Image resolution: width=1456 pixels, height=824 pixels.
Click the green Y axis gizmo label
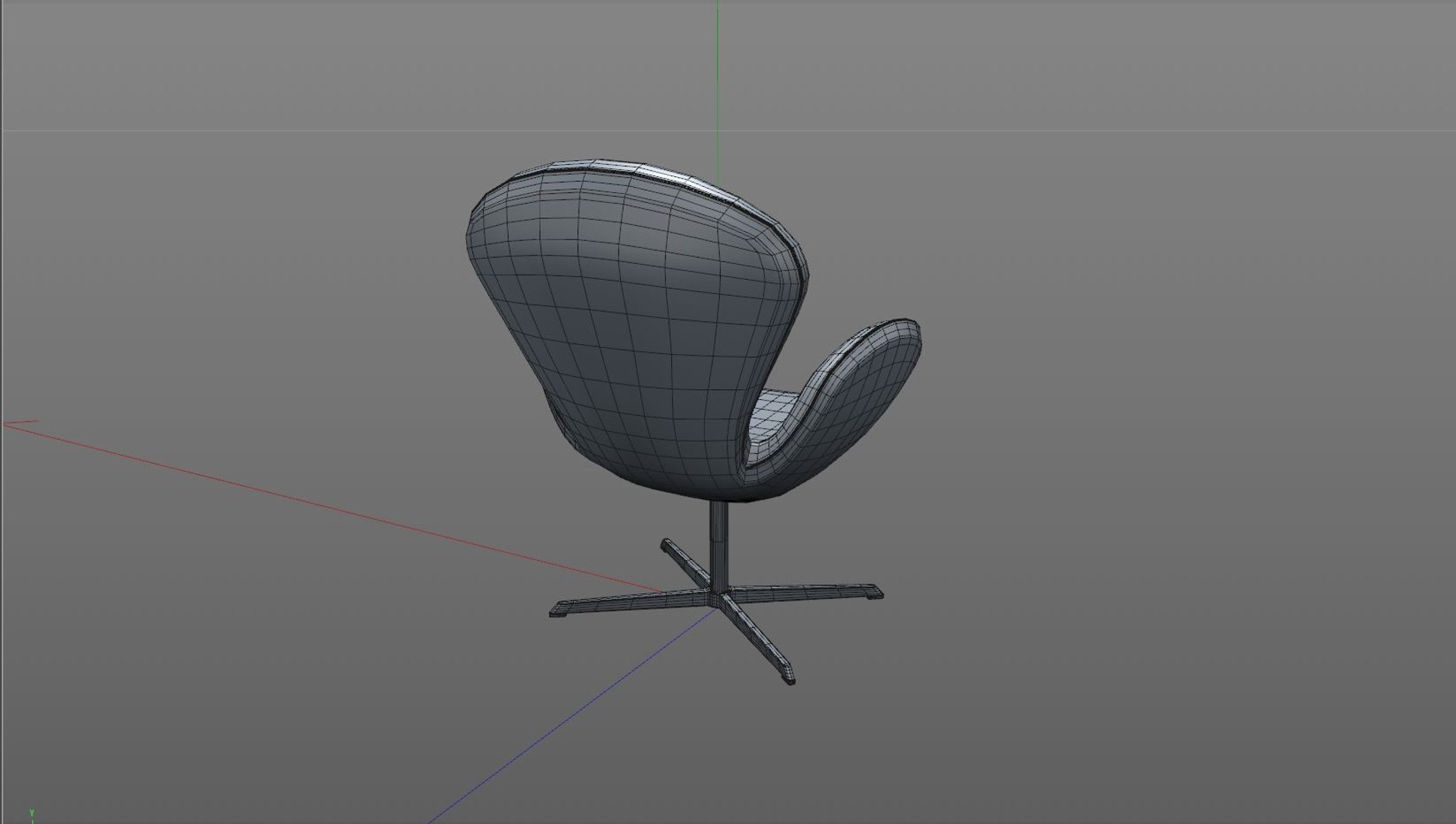pyautogui.click(x=32, y=814)
